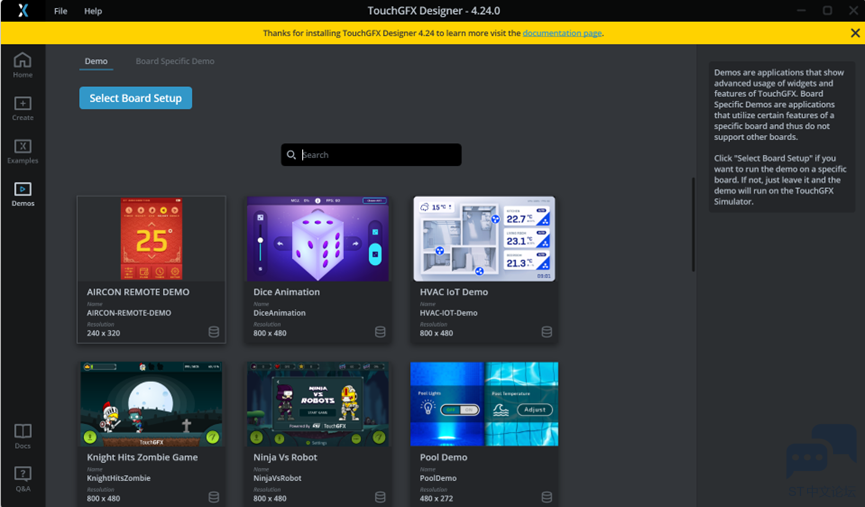865x507 pixels.
Task: Select the Ninja Vs Robot thumbnail
Action: [x=318, y=404]
